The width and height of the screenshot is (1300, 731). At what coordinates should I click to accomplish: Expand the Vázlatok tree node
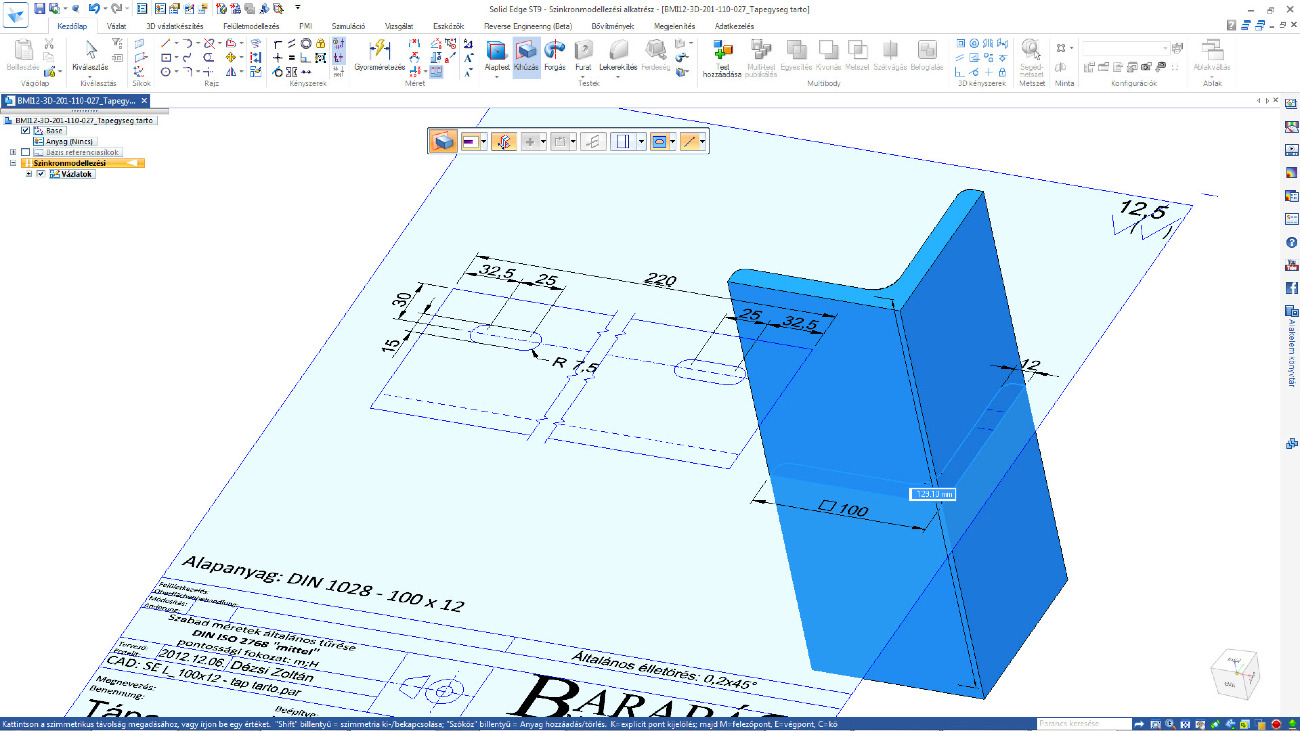28,174
